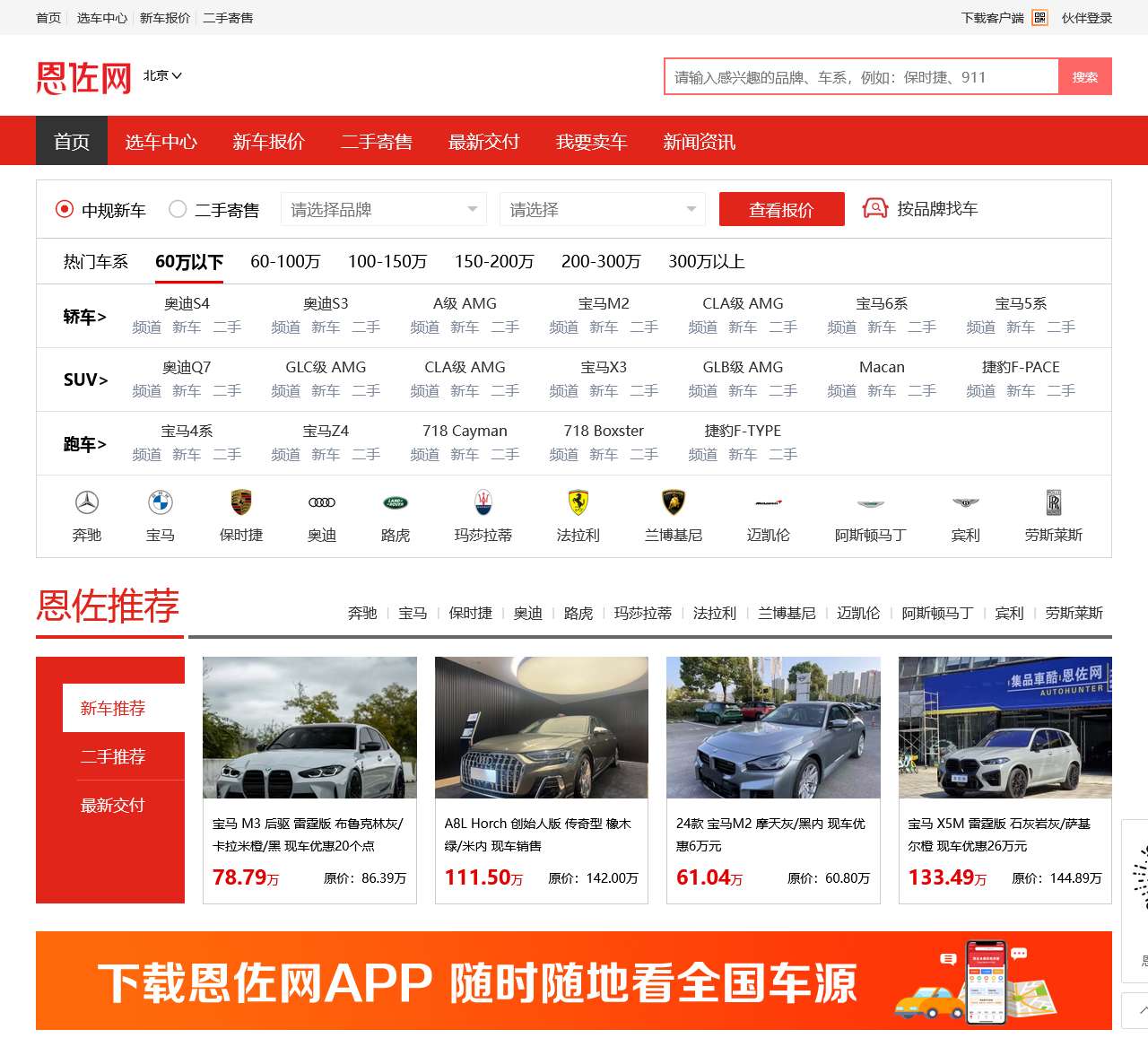Expand the 跑车 category
This screenshot has width=1148, height=1047.
pos(85,444)
